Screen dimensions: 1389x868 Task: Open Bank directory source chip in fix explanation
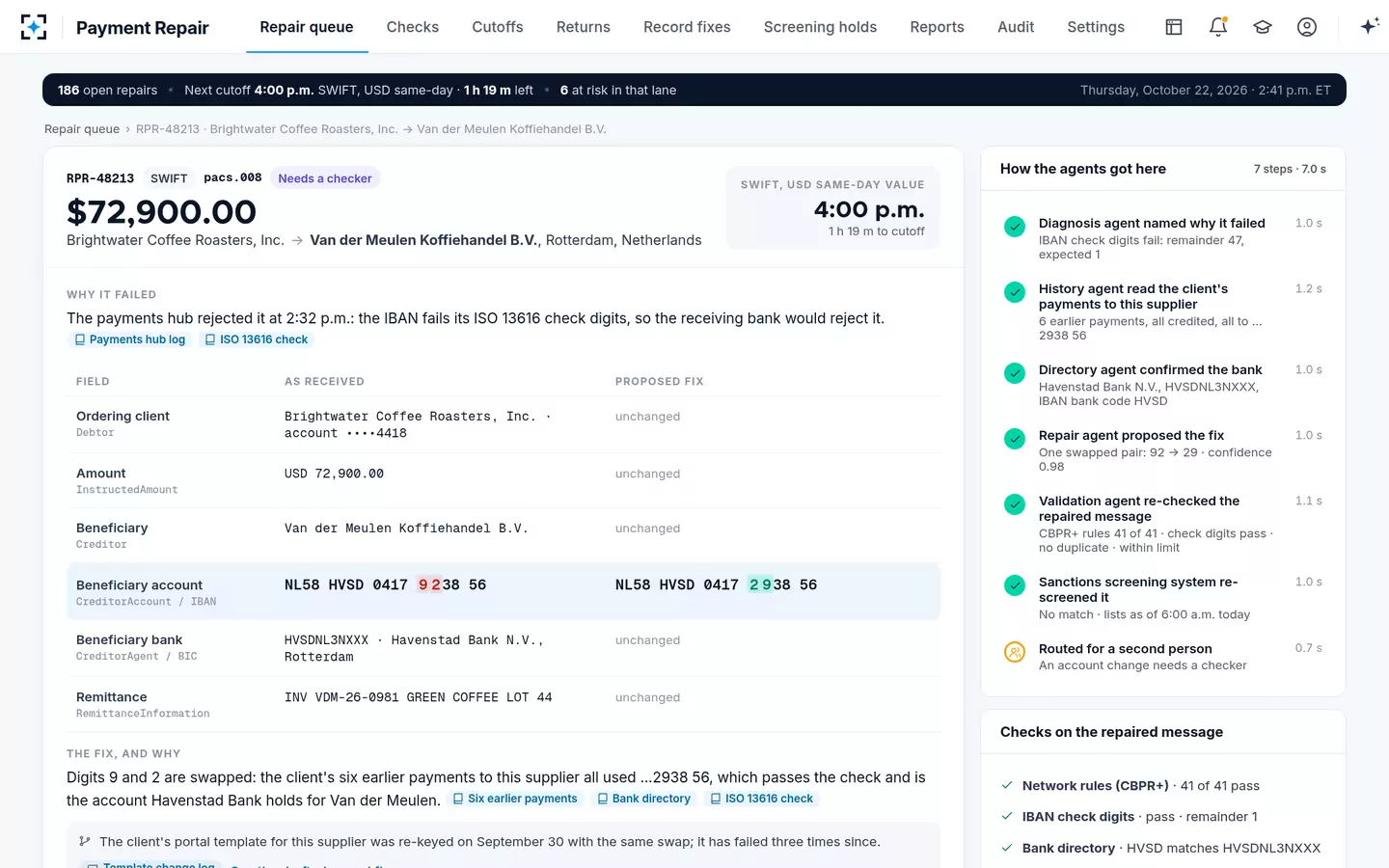coord(644,799)
